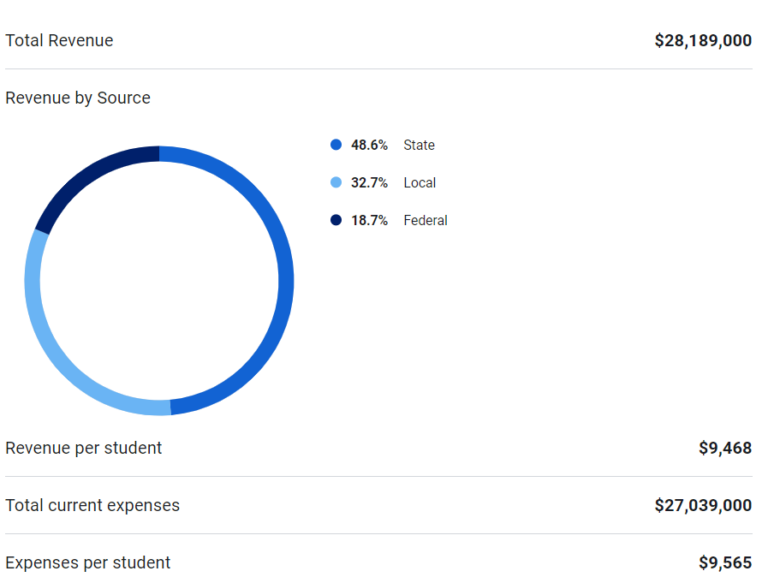Click the Local legend text
768x583 pixels.
coord(419,183)
